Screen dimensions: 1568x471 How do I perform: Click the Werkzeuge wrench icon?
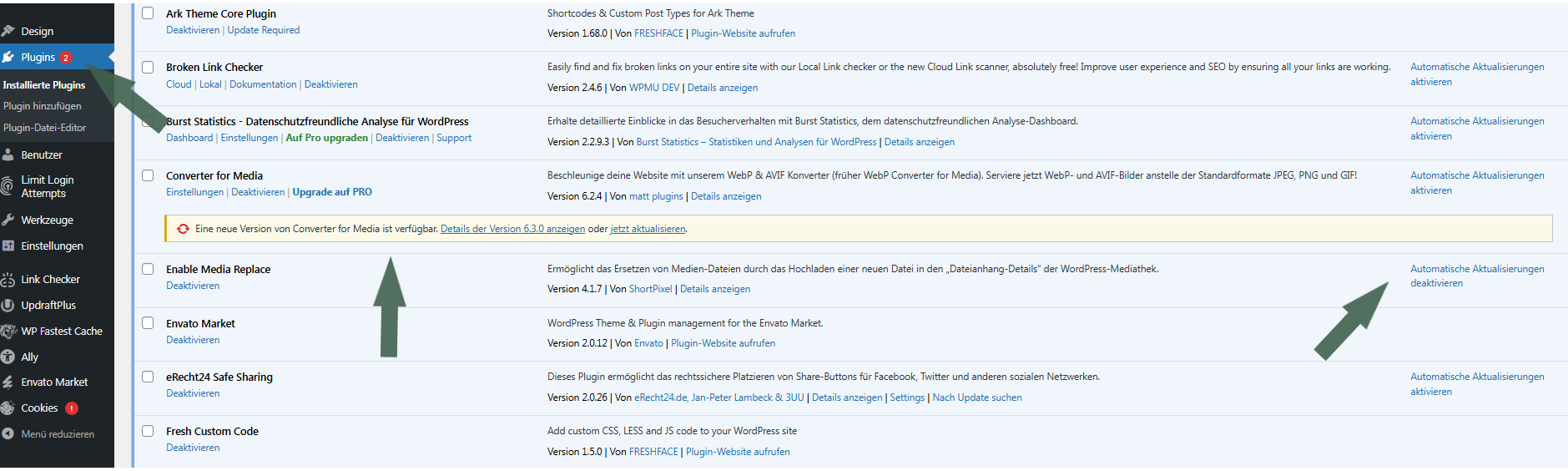[8, 220]
